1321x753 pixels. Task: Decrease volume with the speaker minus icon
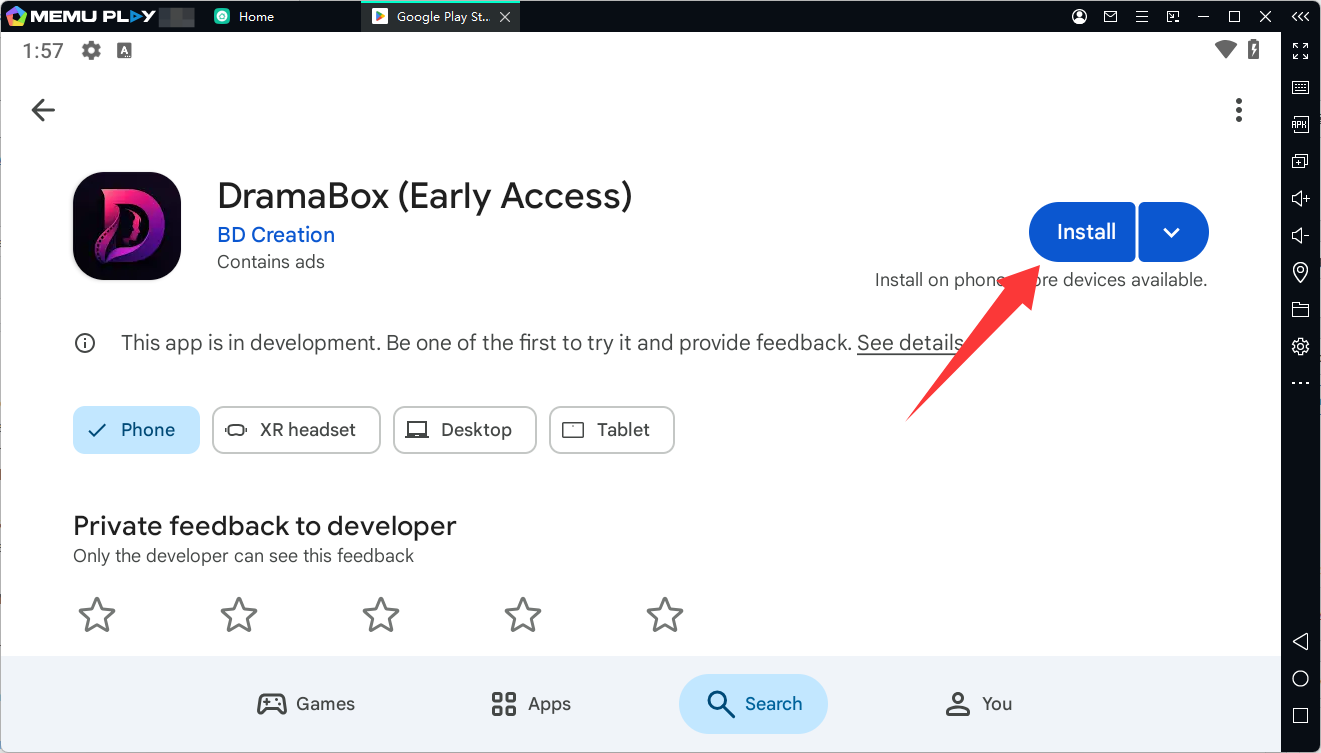click(1300, 236)
